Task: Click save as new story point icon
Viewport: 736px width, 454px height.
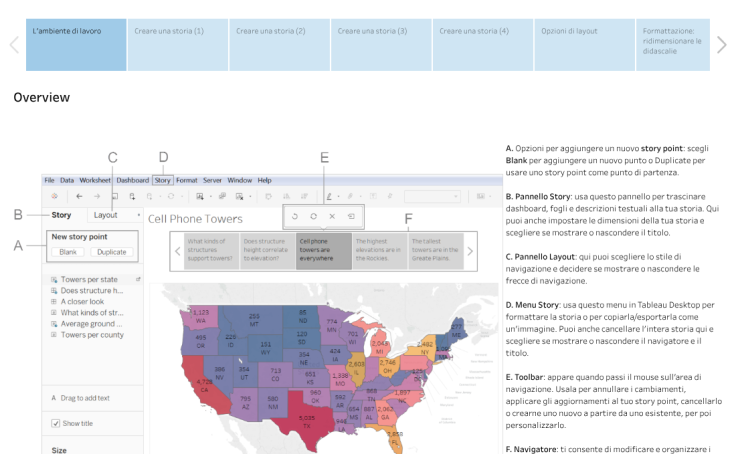Action: point(351,216)
